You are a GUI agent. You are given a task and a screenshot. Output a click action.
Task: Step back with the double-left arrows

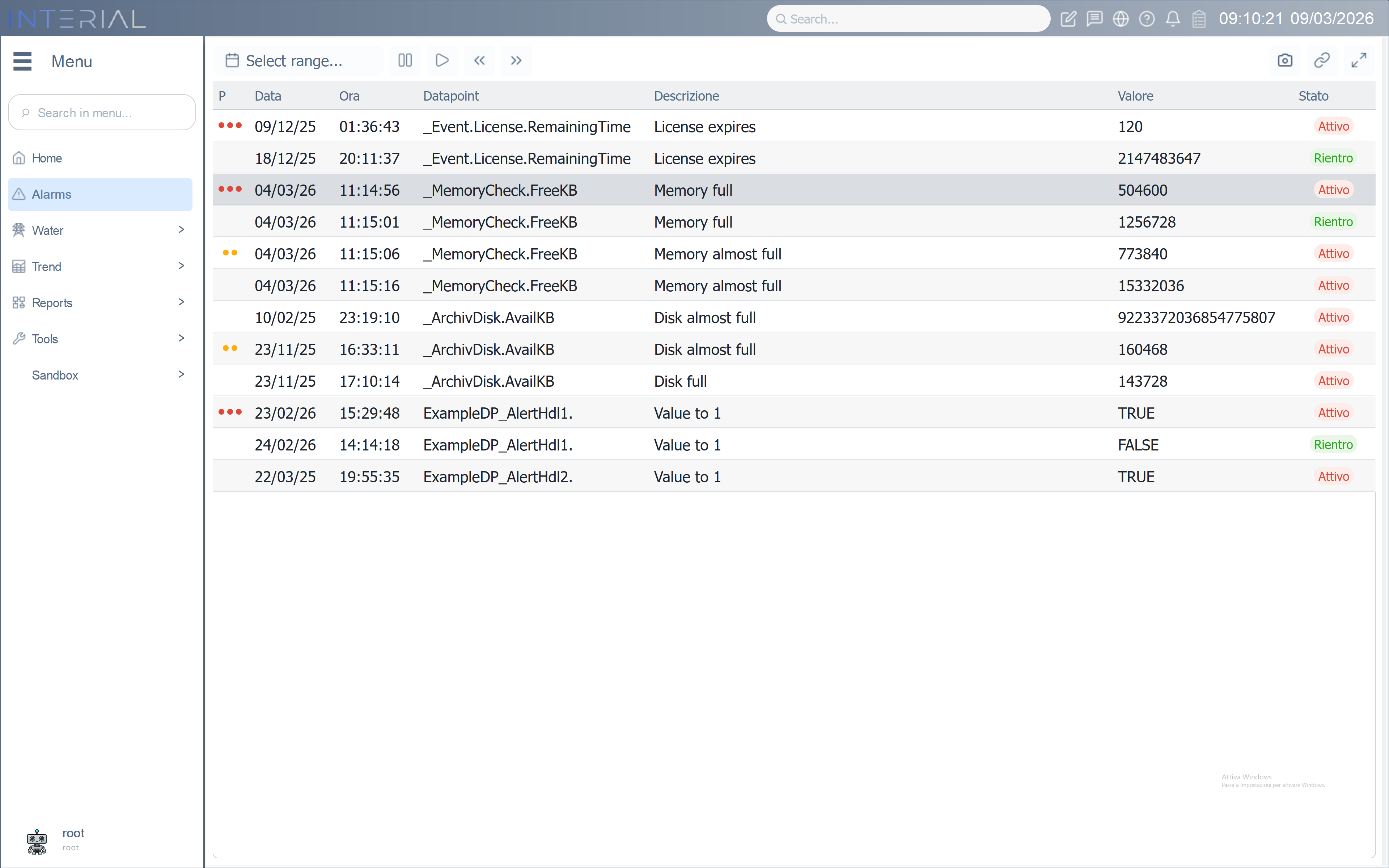tap(479, 60)
